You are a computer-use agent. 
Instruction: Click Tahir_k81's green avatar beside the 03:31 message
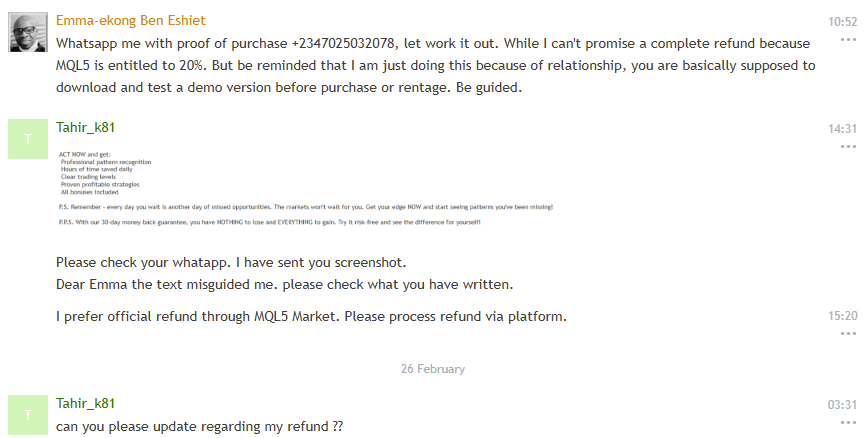(x=27, y=414)
